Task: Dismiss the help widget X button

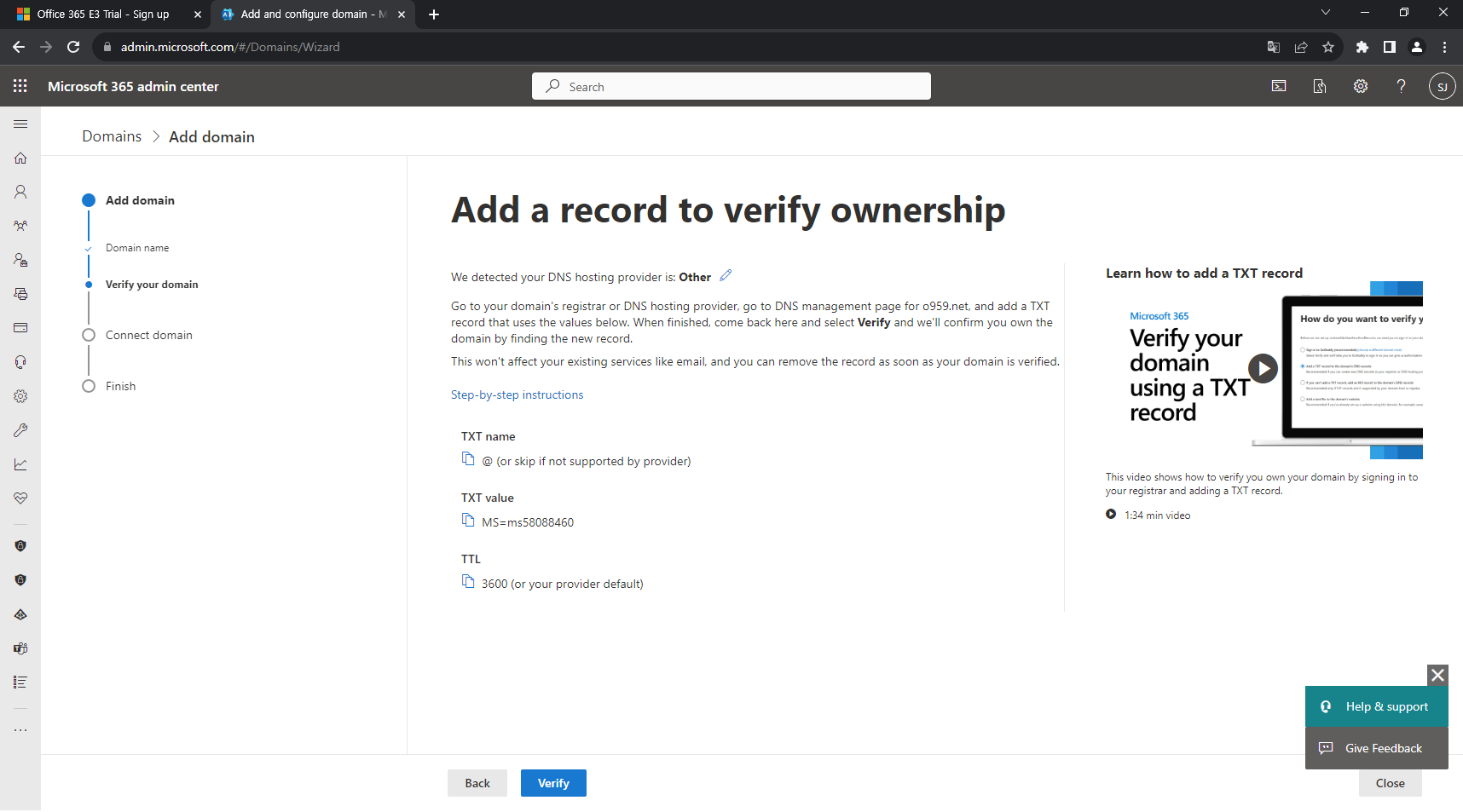Action: click(1437, 675)
